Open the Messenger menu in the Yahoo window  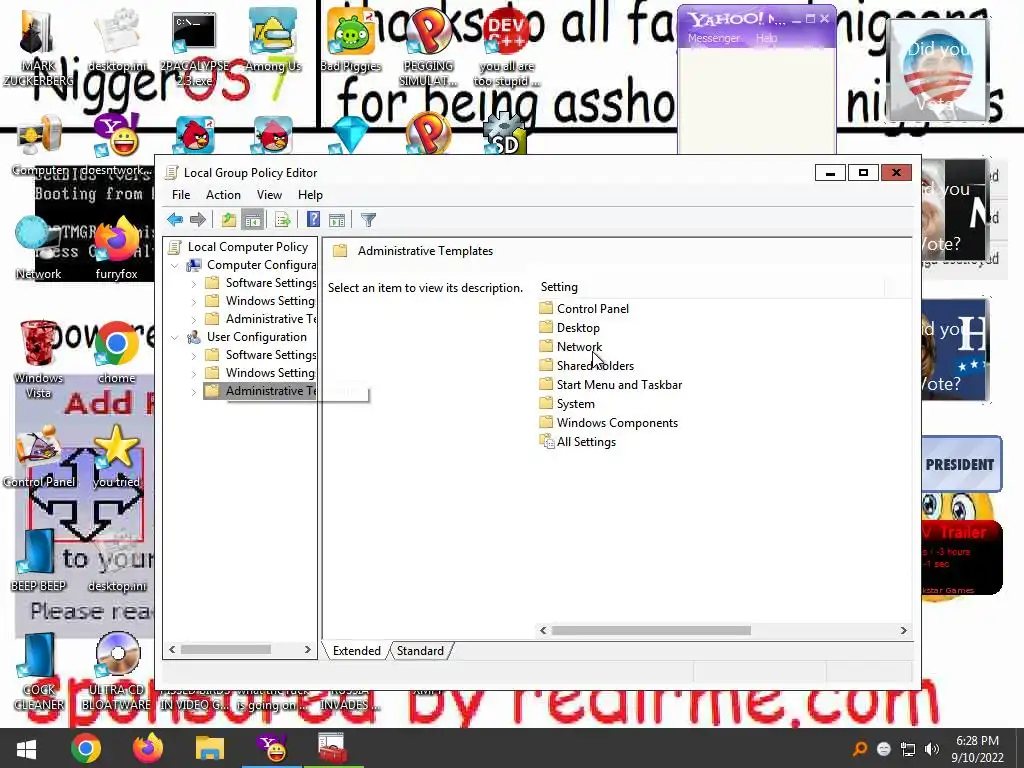point(713,38)
